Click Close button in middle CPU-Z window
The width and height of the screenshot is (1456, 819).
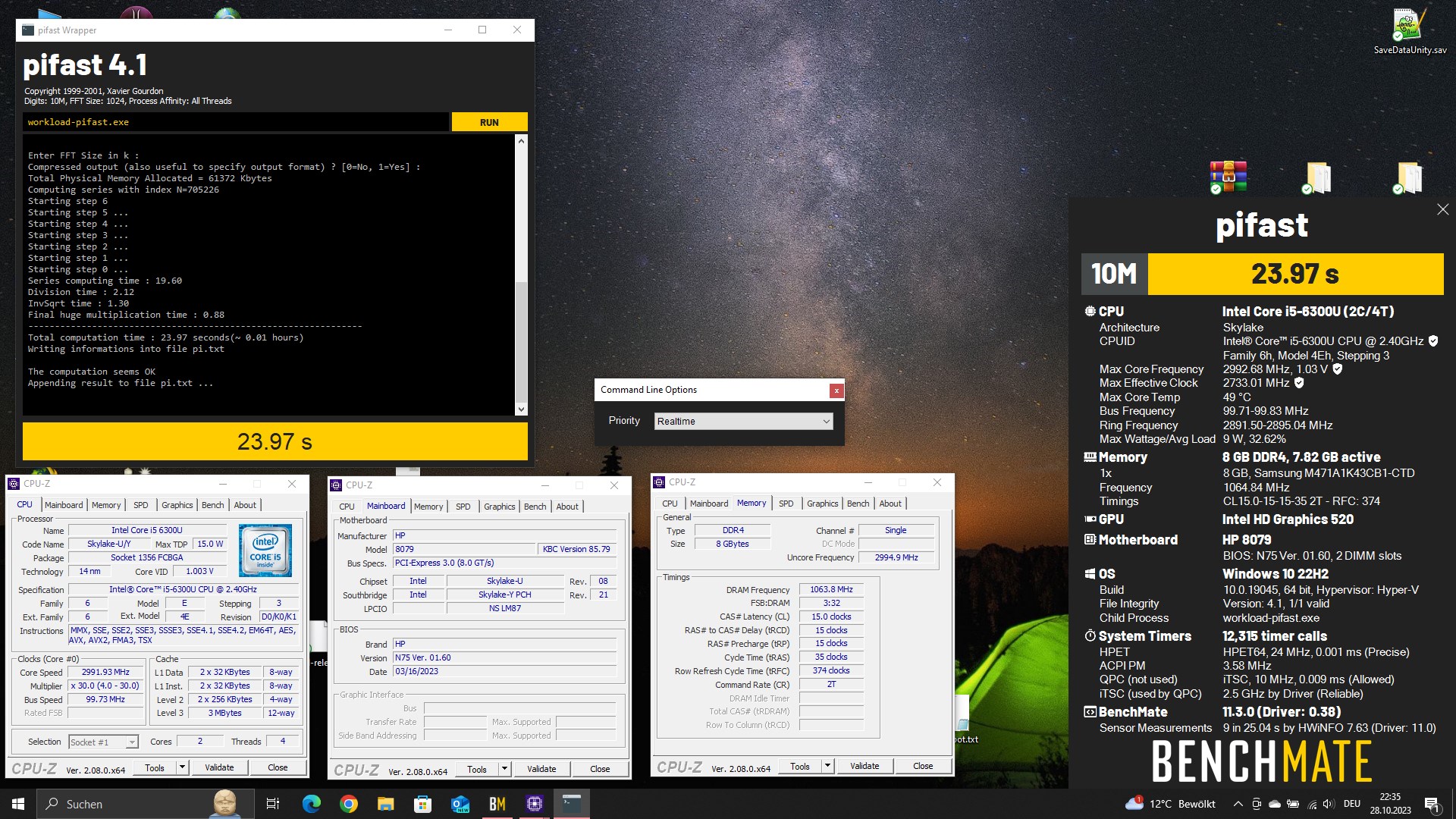pos(600,770)
